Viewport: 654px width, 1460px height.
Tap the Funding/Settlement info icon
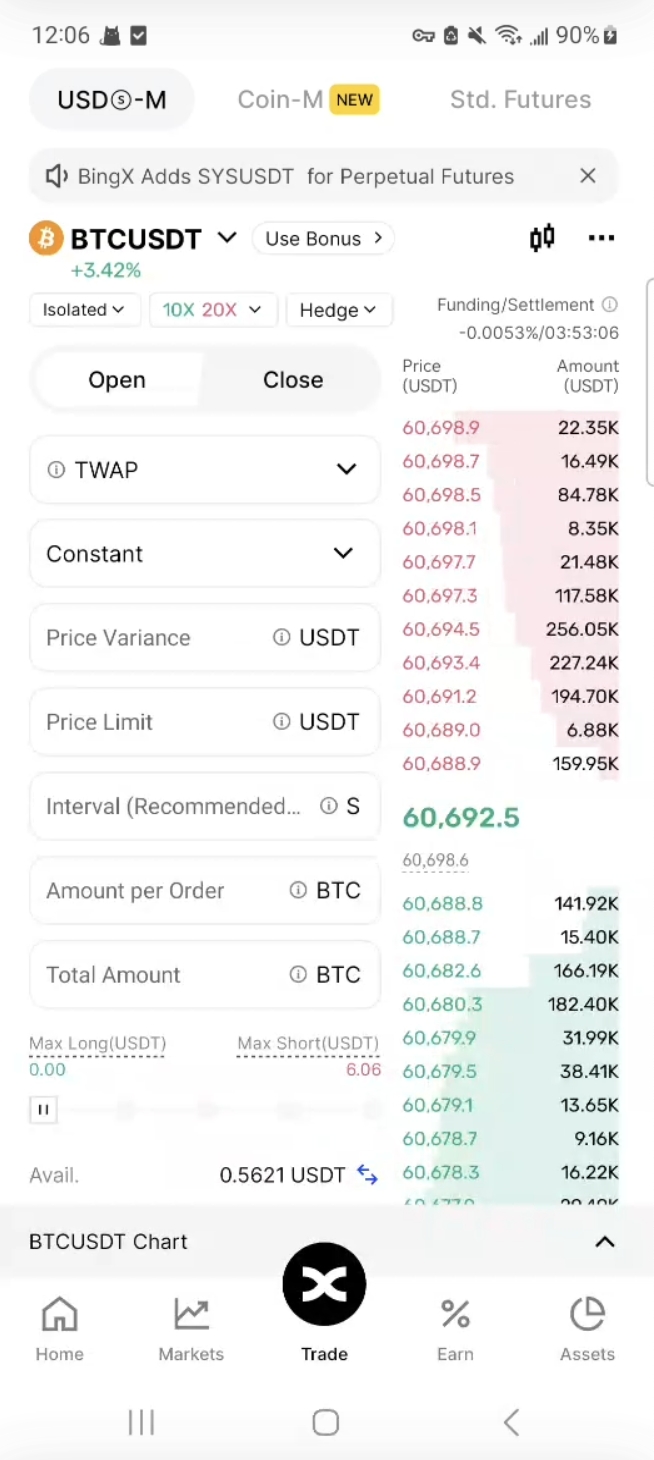(x=609, y=305)
